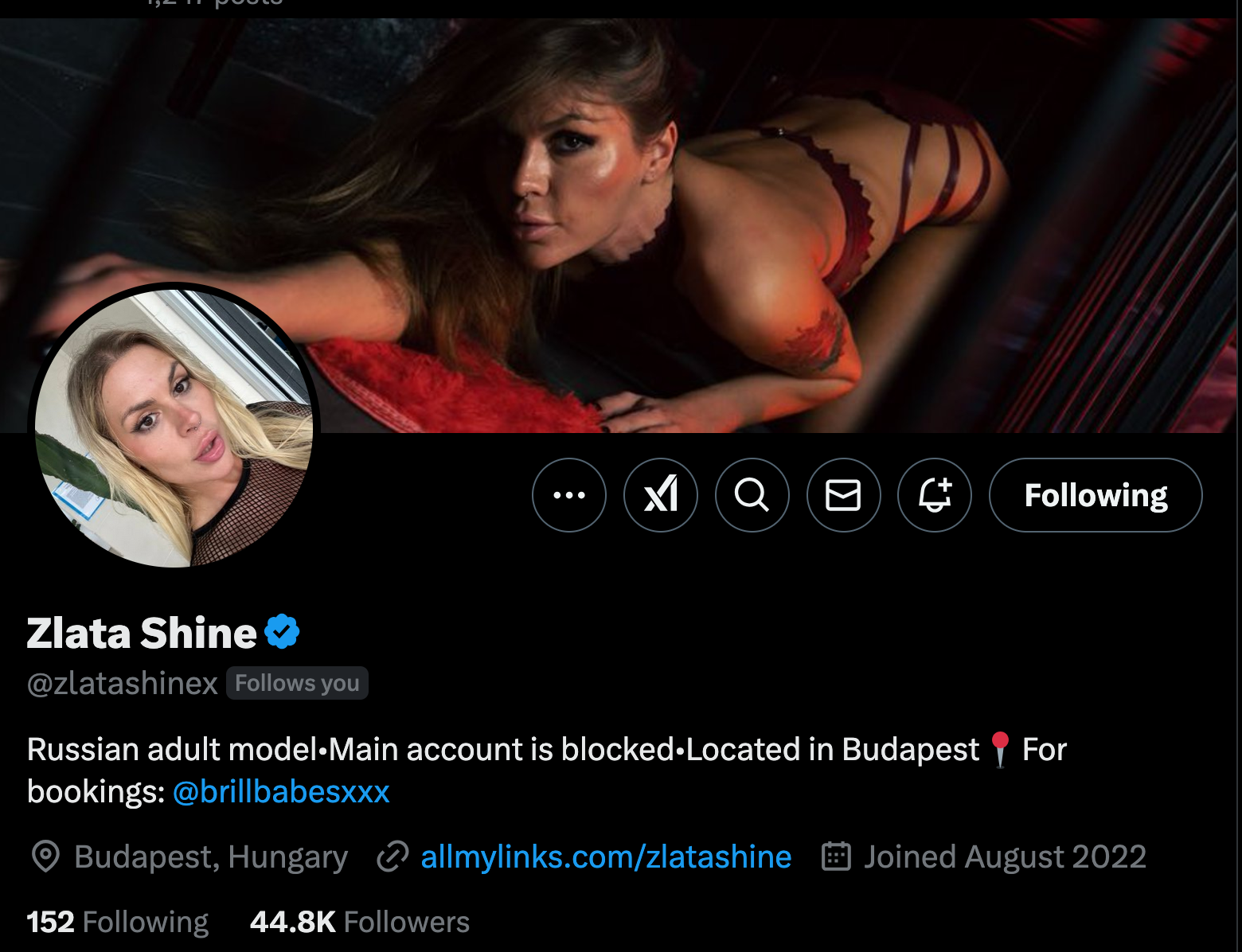
Task: Open the @brillbabesxxx mention link
Action: (281, 791)
